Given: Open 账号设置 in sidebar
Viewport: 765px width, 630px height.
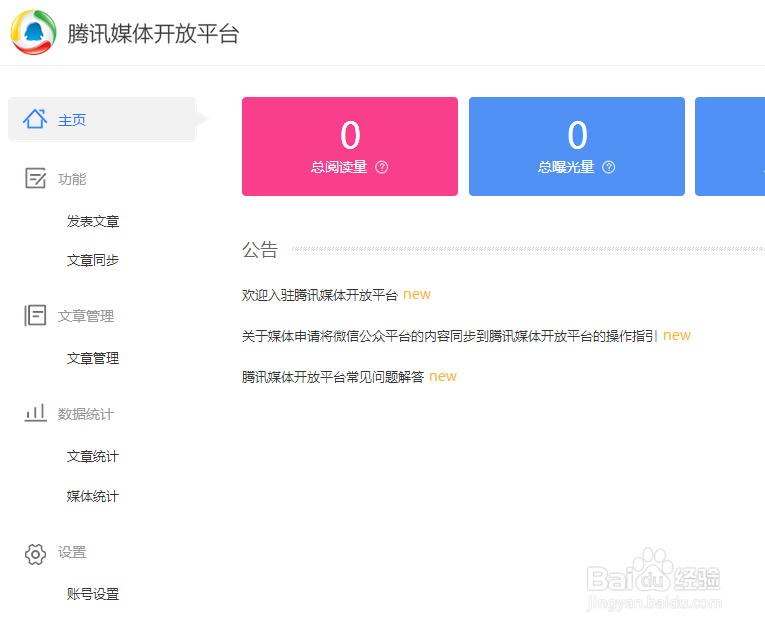Looking at the screenshot, I should [x=93, y=594].
